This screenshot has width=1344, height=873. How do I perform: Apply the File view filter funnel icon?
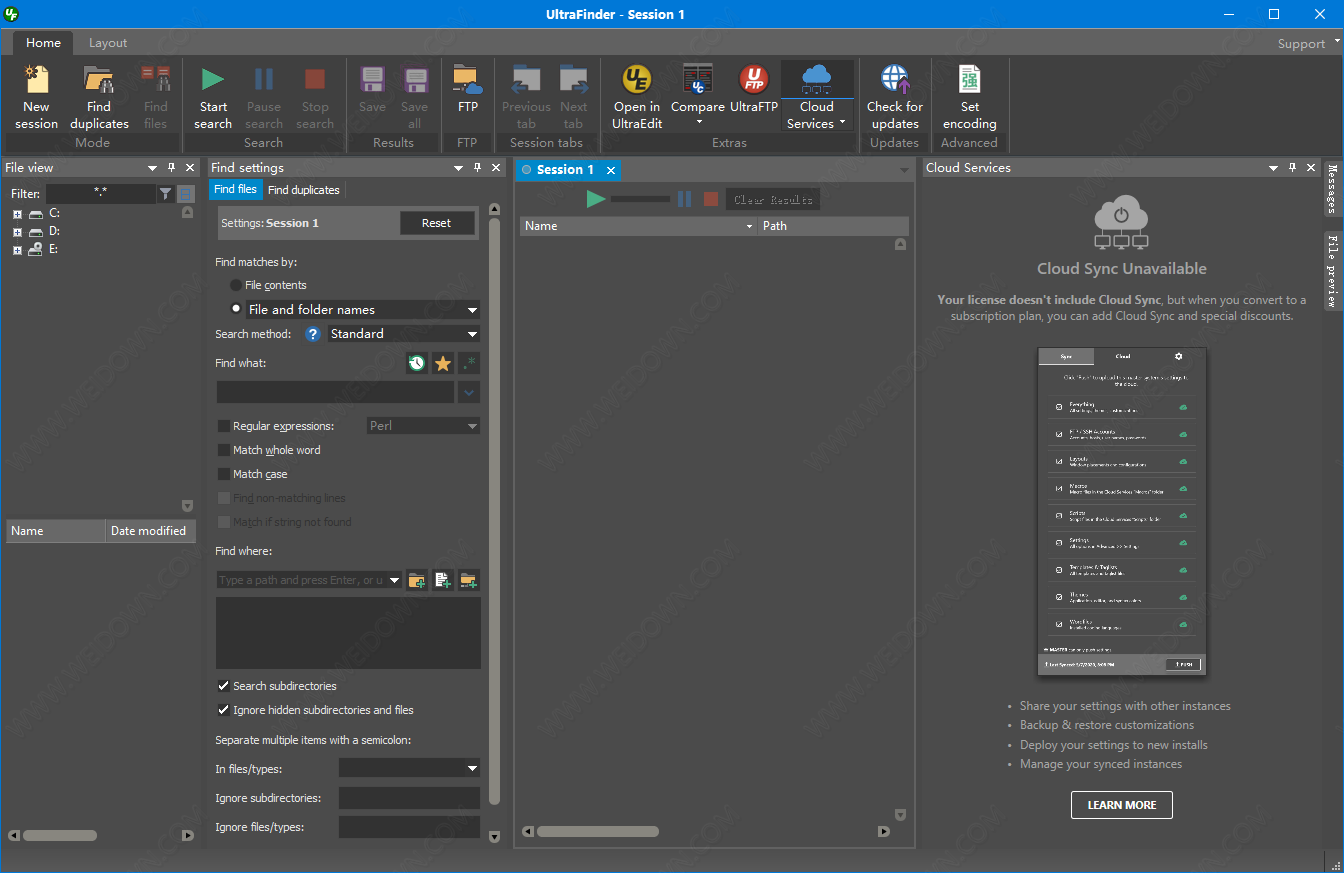[x=166, y=194]
